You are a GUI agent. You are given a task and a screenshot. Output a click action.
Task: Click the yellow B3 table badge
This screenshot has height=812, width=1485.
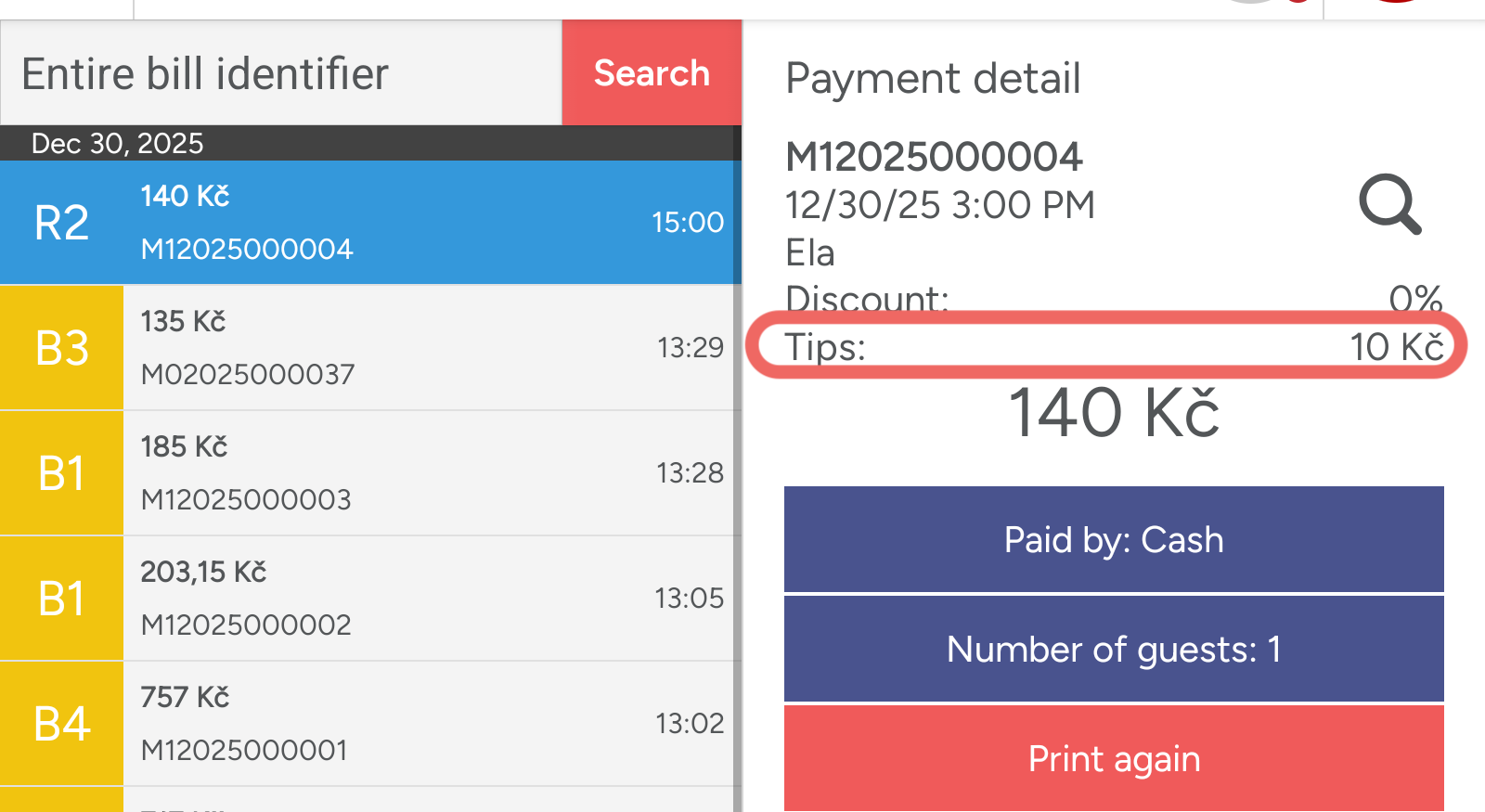[x=61, y=348]
